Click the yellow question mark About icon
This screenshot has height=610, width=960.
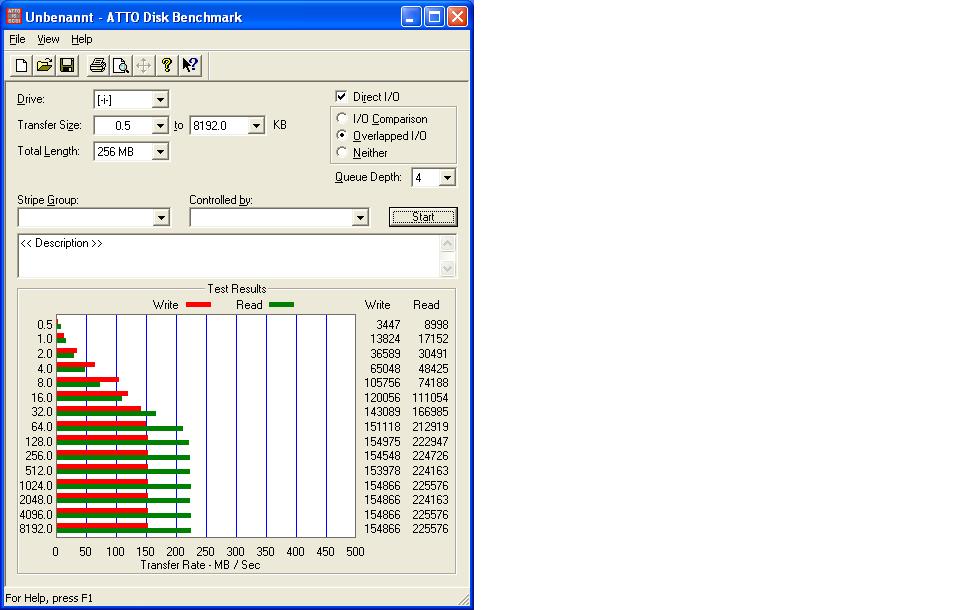(167, 65)
